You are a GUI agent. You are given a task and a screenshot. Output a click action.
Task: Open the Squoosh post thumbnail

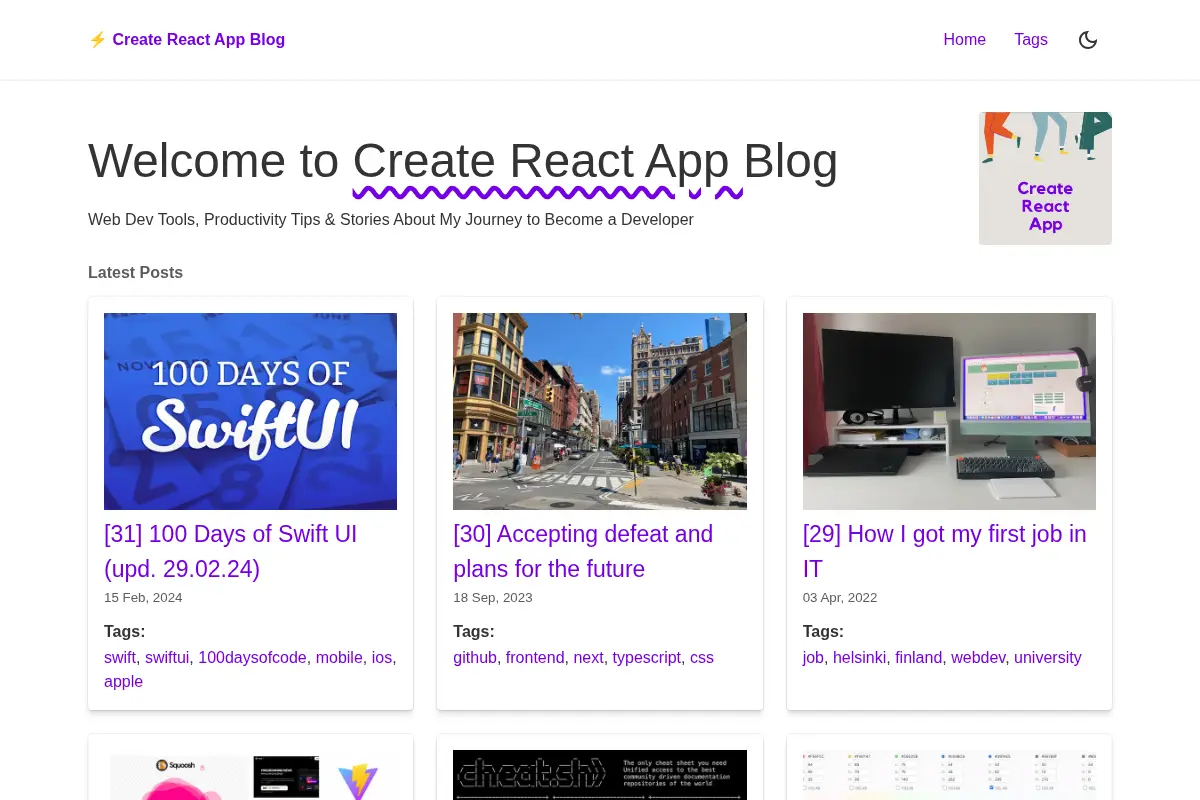pos(250,775)
